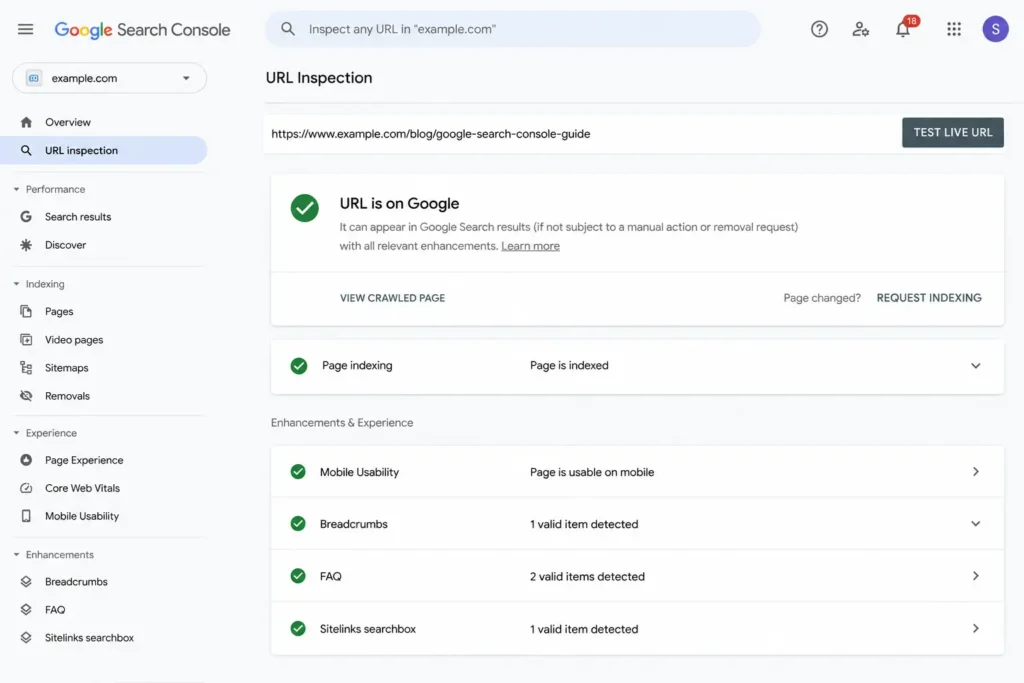Collapse the Enhancements section in sidebar
1024x683 pixels.
click(x=16, y=554)
